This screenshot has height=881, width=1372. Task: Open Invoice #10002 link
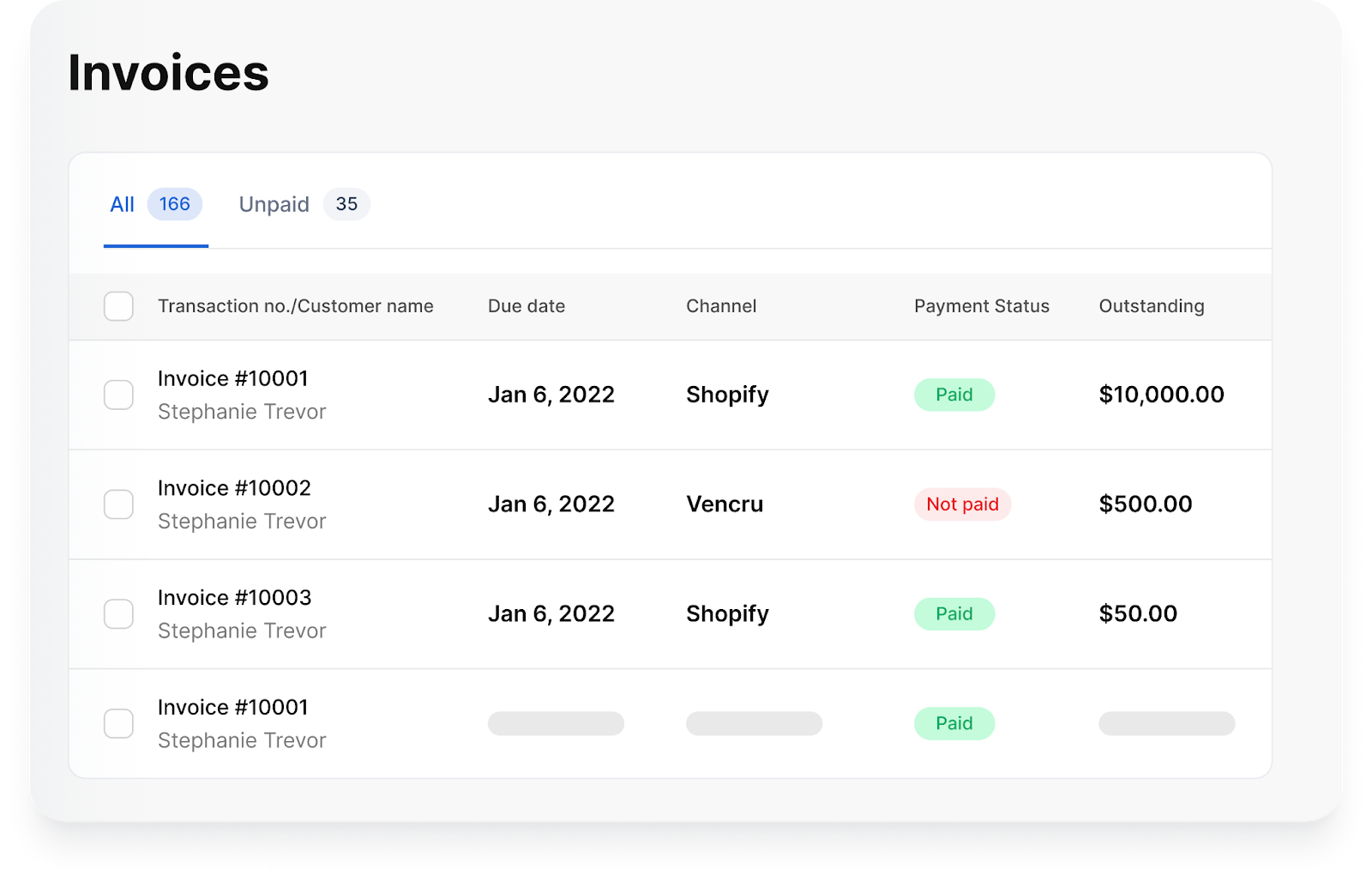click(x=234, y=488)
